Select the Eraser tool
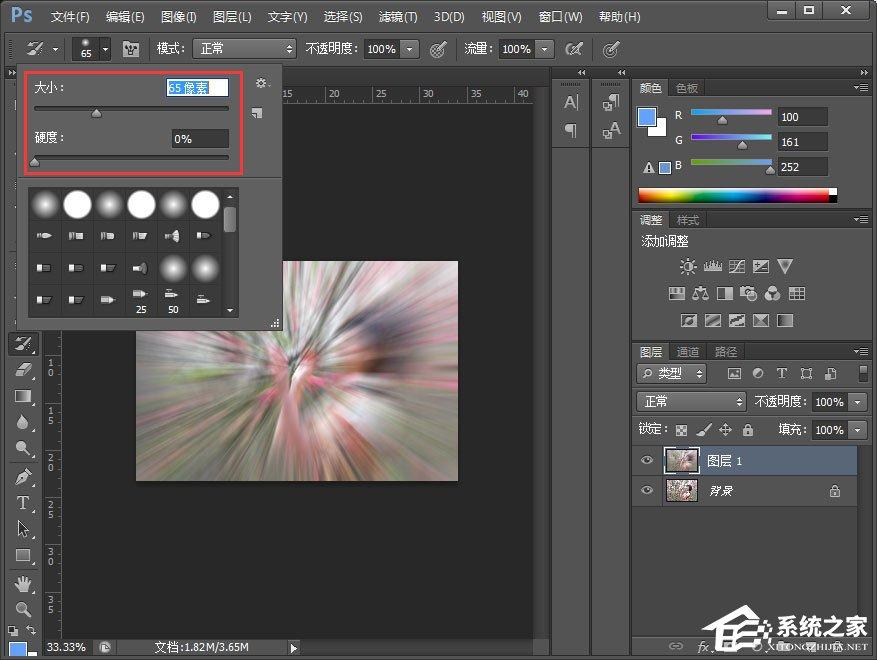This screenshot has height=660, width=877. click(x=22, y=370)
